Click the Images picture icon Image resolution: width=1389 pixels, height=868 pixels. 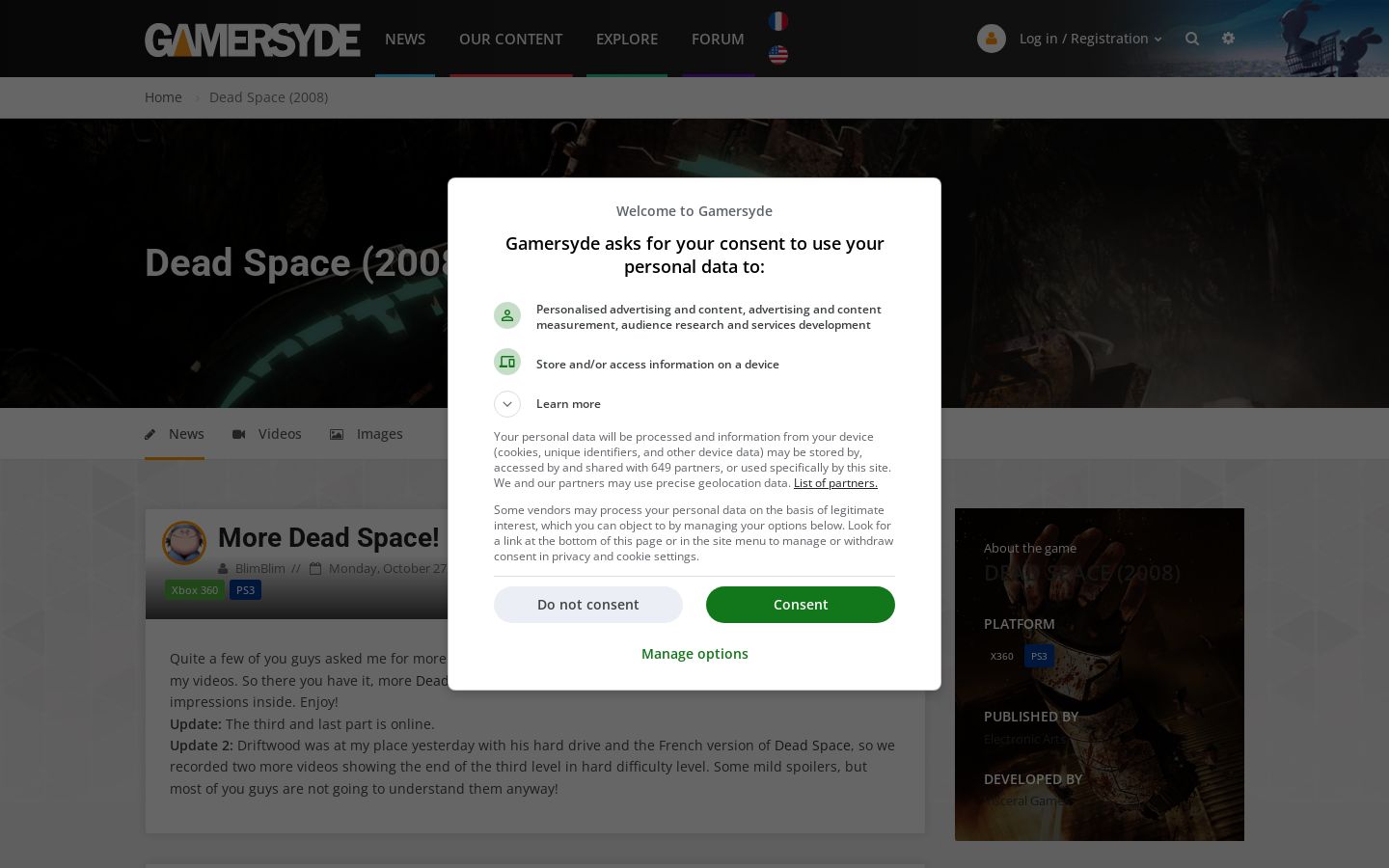337,434
